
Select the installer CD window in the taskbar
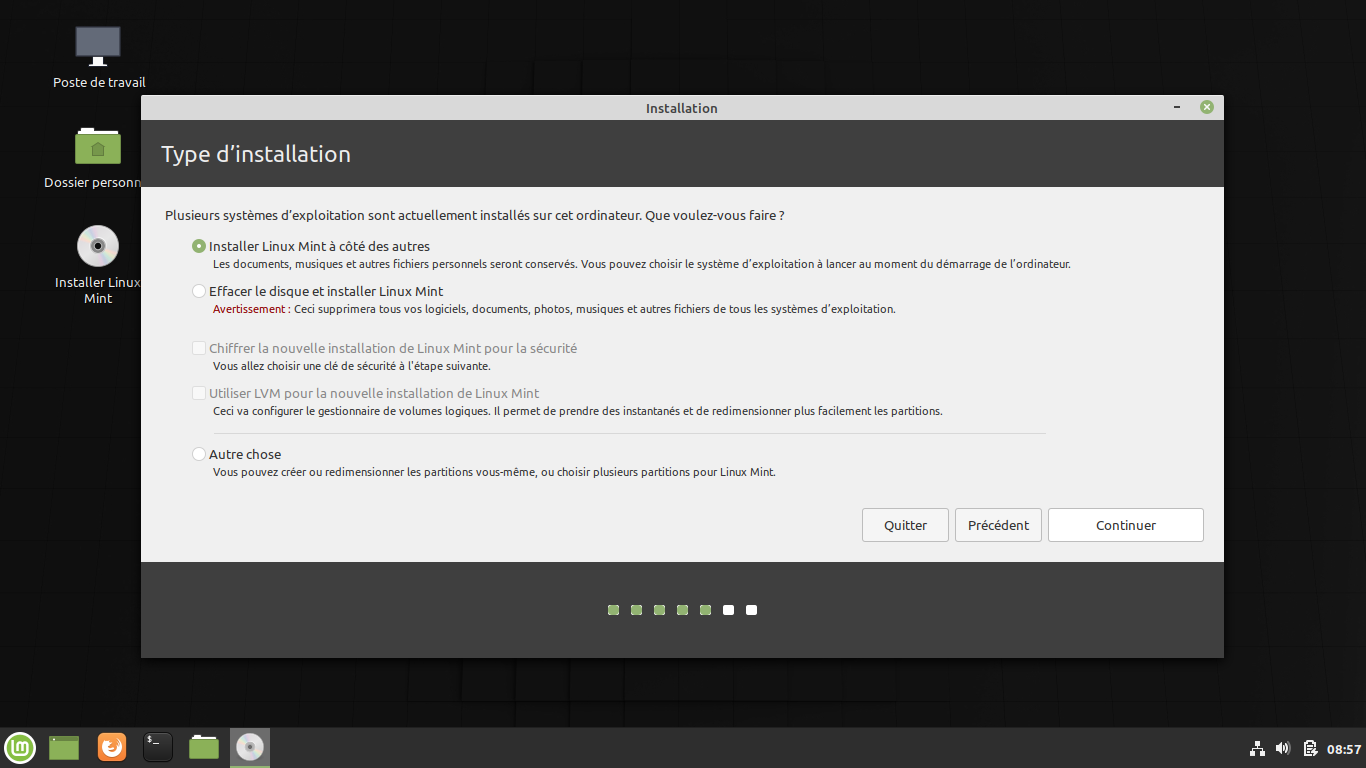point(249,747)
